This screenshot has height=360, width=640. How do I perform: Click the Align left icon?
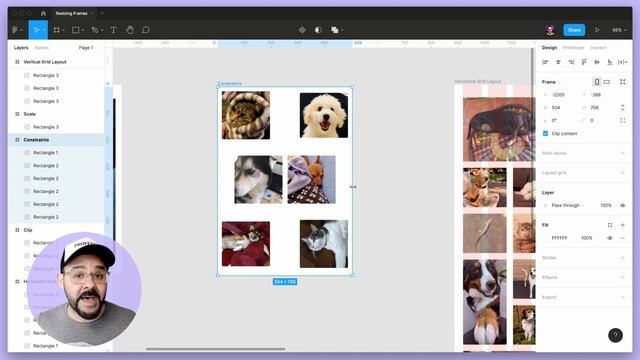tap(545, 62)
